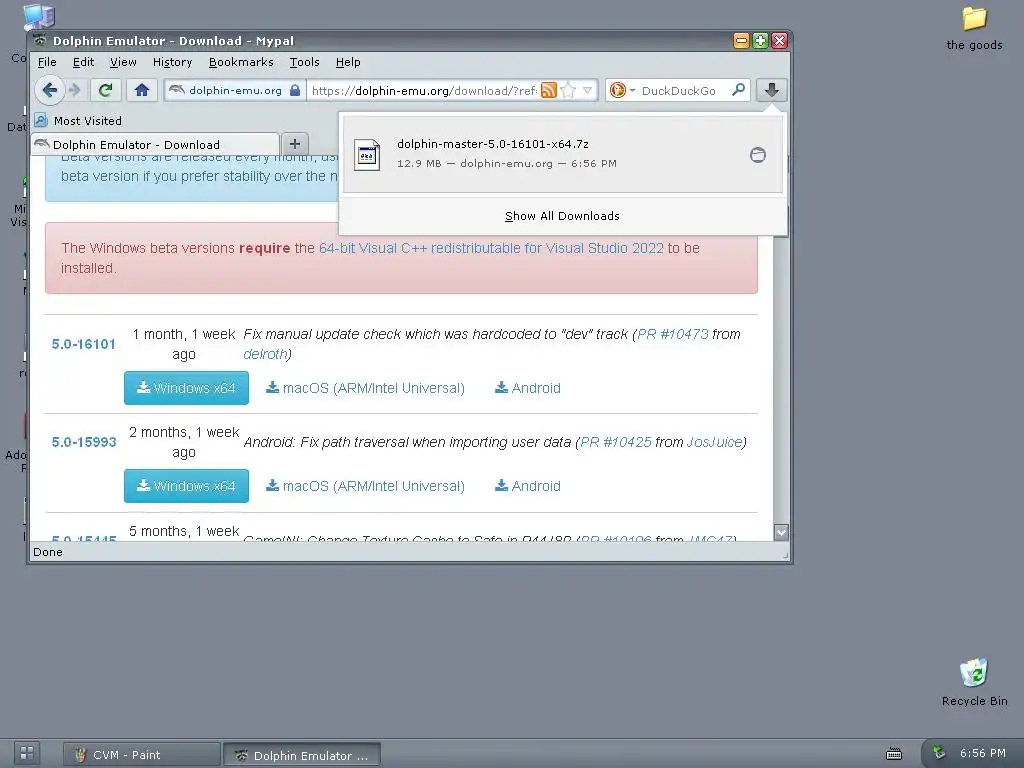Open the URL history dropdown arrow
This screenshot has width=1024, height=768.
(x=588, y=90)
